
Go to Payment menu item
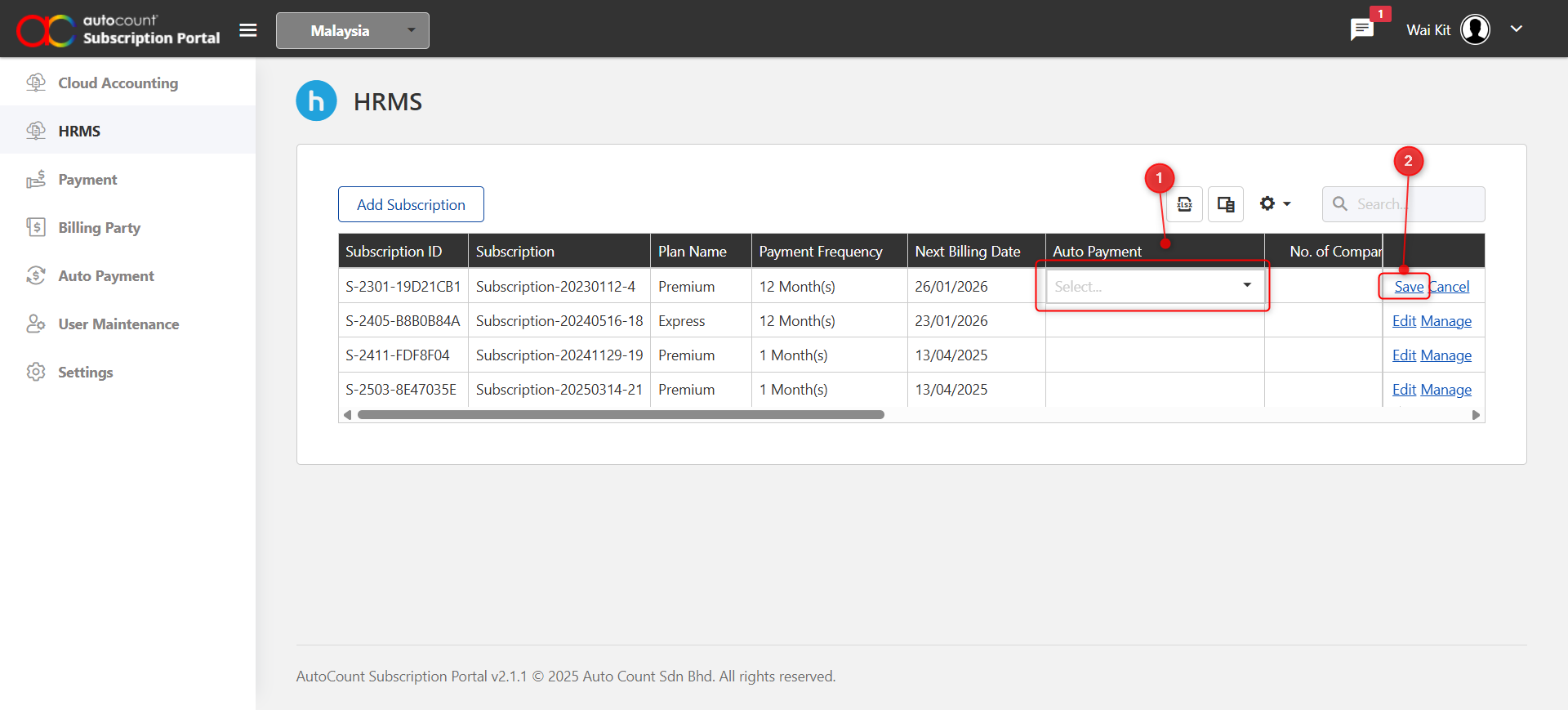127,179
